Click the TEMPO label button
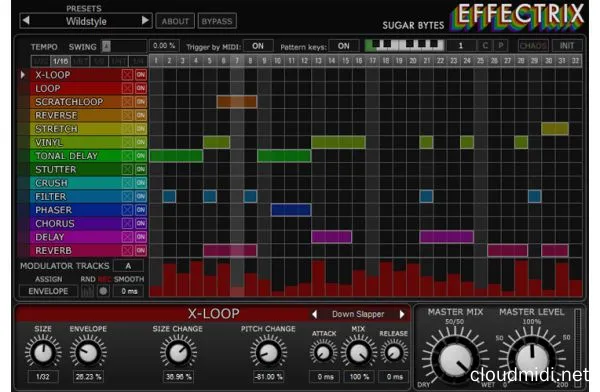 pyautogui.click(x=44, y=47)
